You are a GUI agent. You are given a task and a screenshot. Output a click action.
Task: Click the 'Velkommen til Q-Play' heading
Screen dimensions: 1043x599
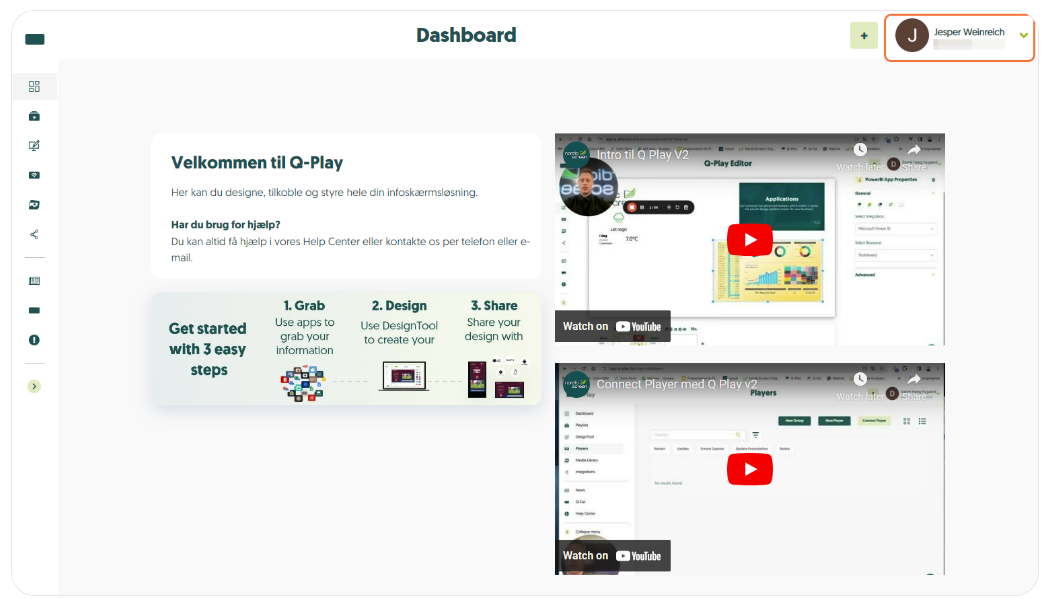[x=257, y=163]
